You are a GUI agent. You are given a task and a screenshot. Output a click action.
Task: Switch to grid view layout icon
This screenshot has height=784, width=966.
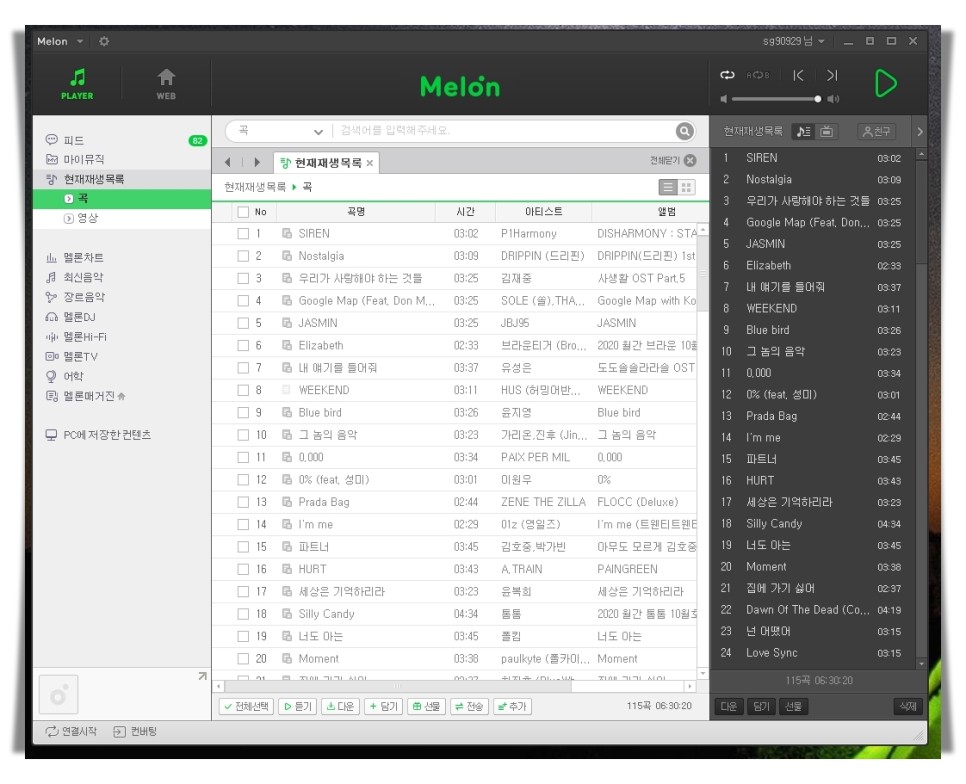pyautogui.click(x=686, y=187)
